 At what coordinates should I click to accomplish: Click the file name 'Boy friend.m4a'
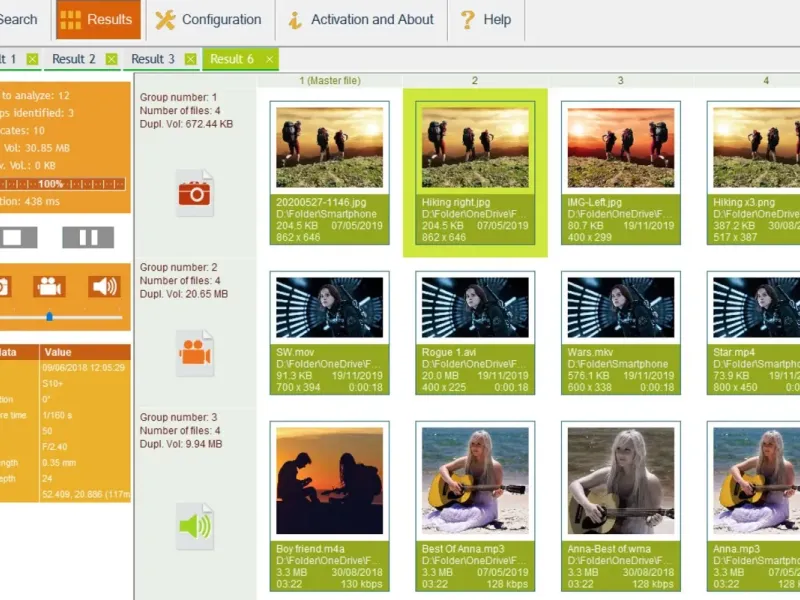click(310, 549)
